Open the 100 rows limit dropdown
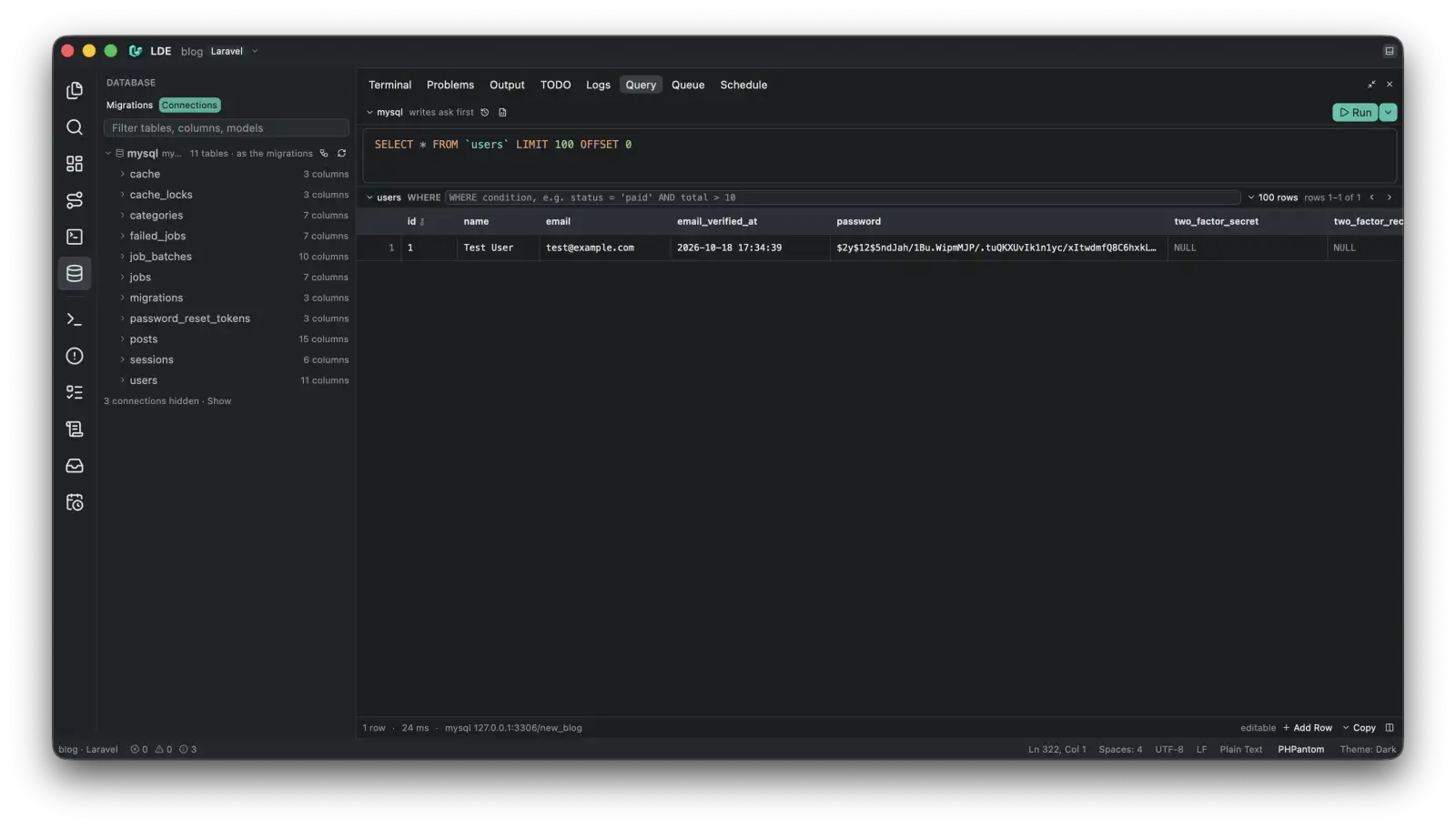Image resolution: width=1456 pixels, height=829 pixels. click(1273, 197)
